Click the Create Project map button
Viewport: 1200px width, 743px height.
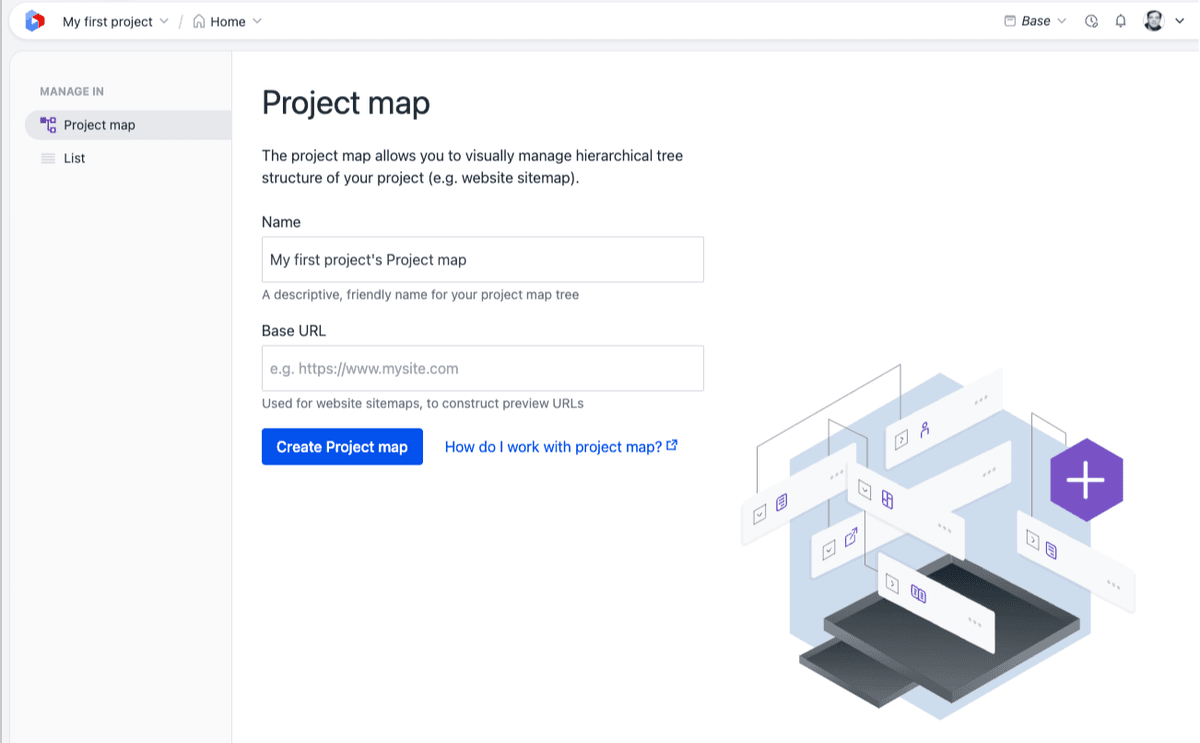coord(342,446)
